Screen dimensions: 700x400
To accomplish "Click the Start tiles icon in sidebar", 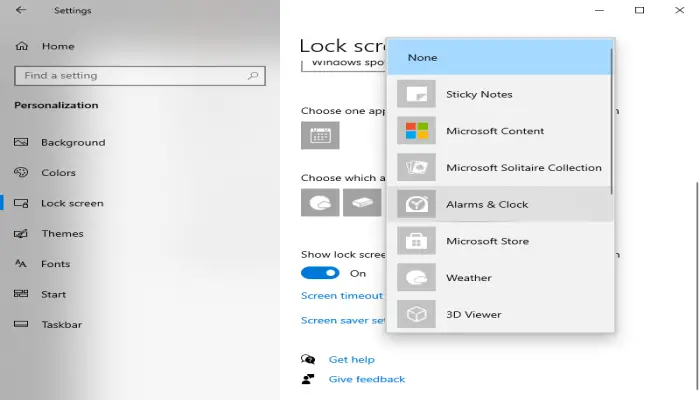I will pyautogui.click(x=21, y=294).
